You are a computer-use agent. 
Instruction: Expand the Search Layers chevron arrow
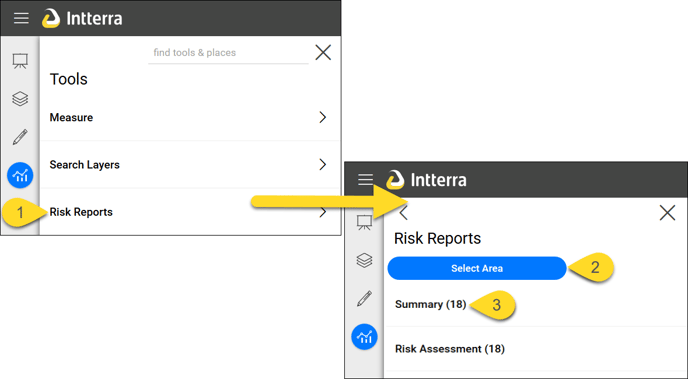pyautogui.click(x=323, y=164)
